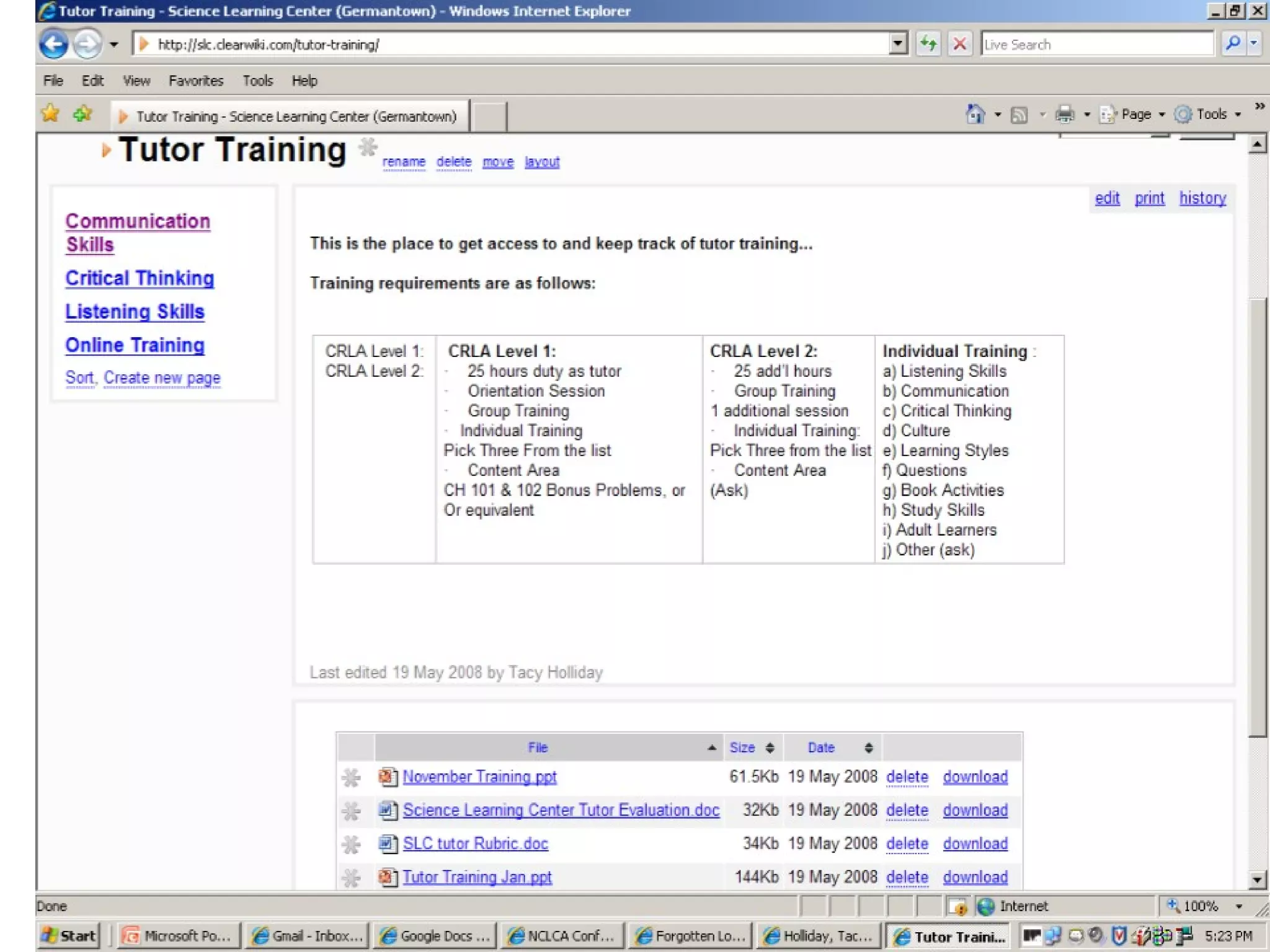Open the address bar dropdown arrow
Viewport: 1270px width, 952px height.
click(x=897, y=44)
